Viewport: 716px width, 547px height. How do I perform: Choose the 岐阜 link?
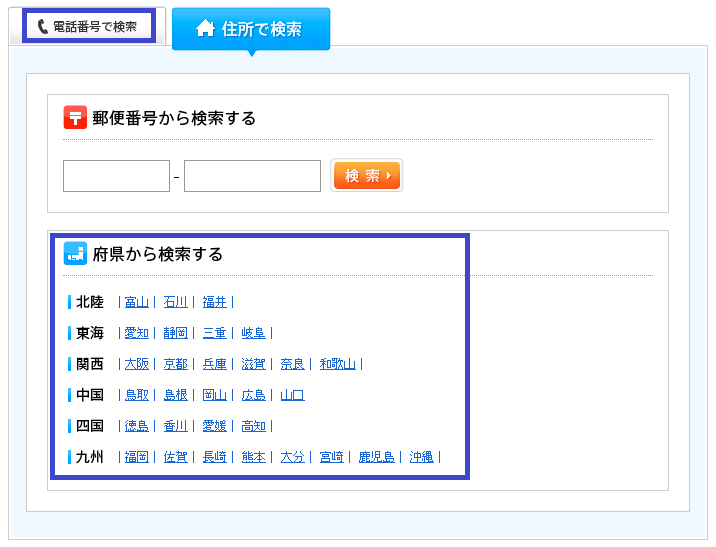point(253,333)
